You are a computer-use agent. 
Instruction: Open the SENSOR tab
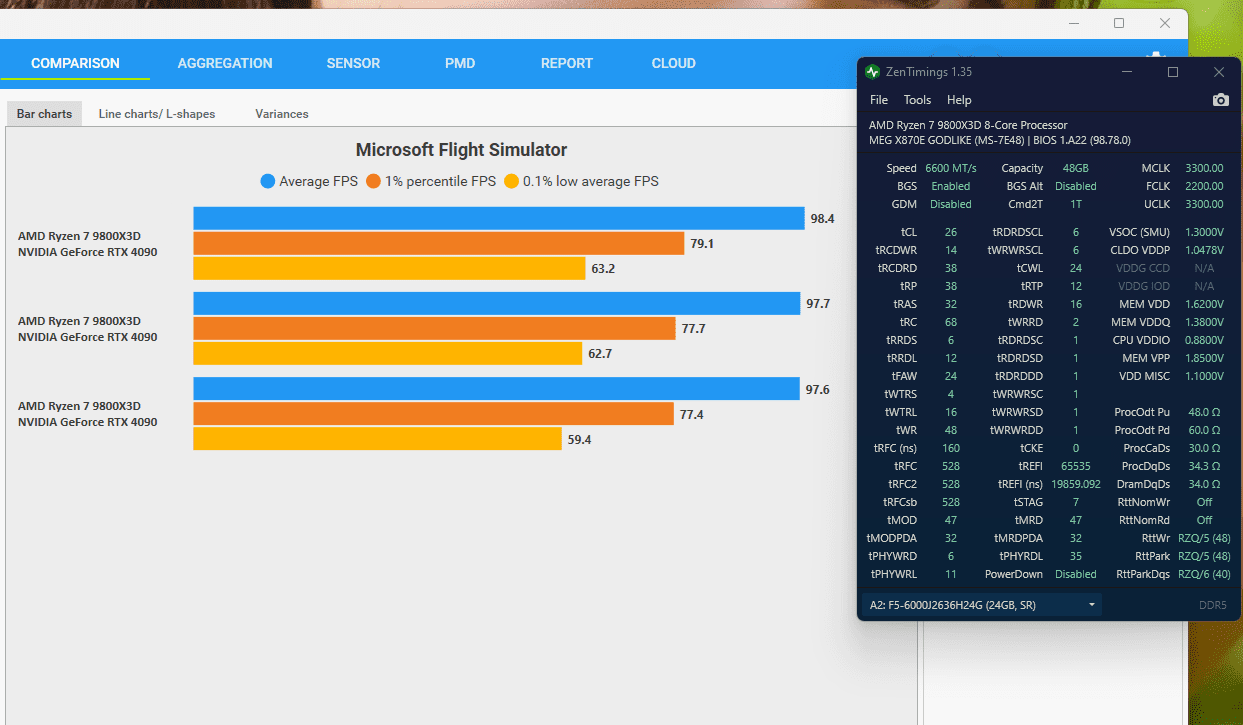(x=353, y=63)
